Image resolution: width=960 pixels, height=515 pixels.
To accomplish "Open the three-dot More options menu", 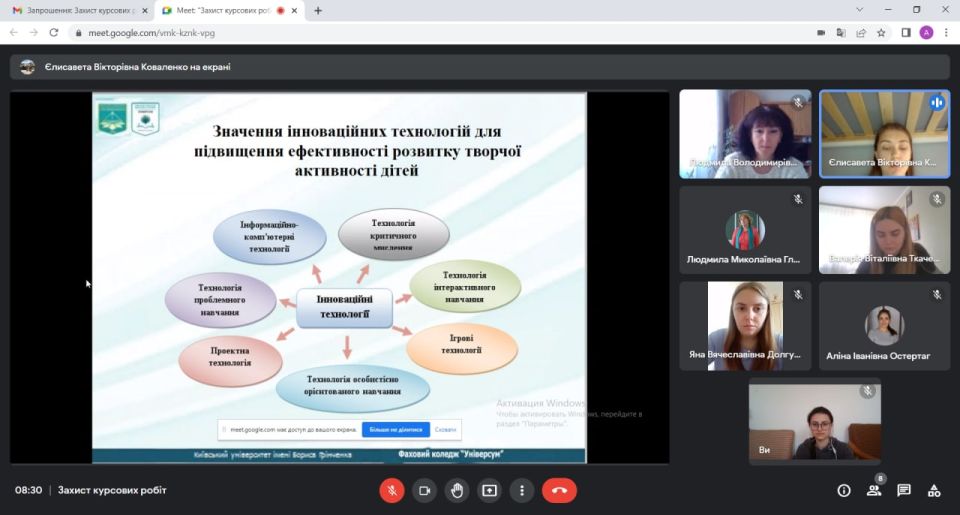I will [x=522, y=491].
